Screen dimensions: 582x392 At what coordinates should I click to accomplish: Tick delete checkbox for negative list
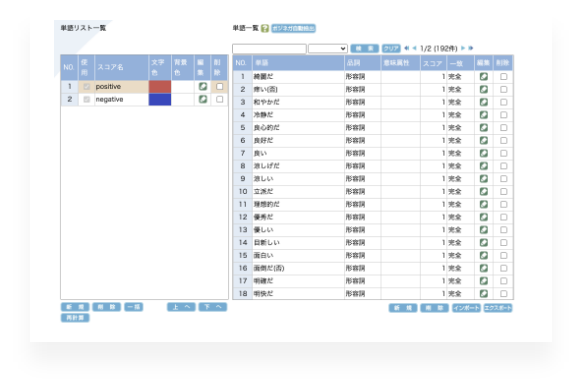[x=219, y=99]
